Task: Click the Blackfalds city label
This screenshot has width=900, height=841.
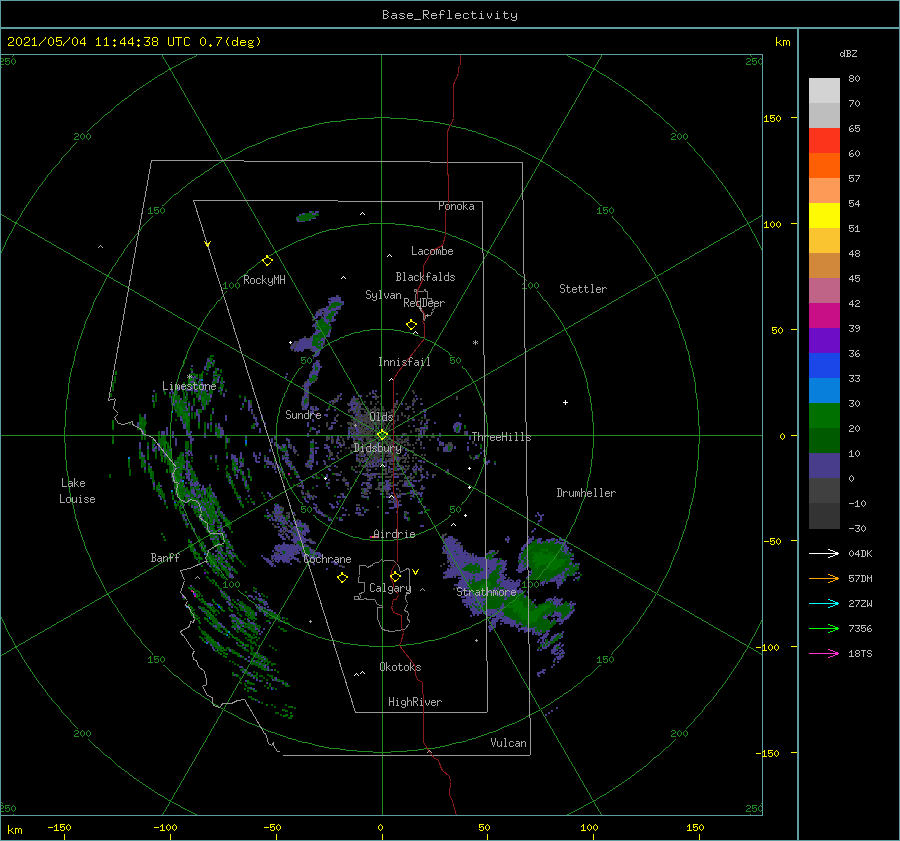Action: pyautogui.click(x=425, y=277)
